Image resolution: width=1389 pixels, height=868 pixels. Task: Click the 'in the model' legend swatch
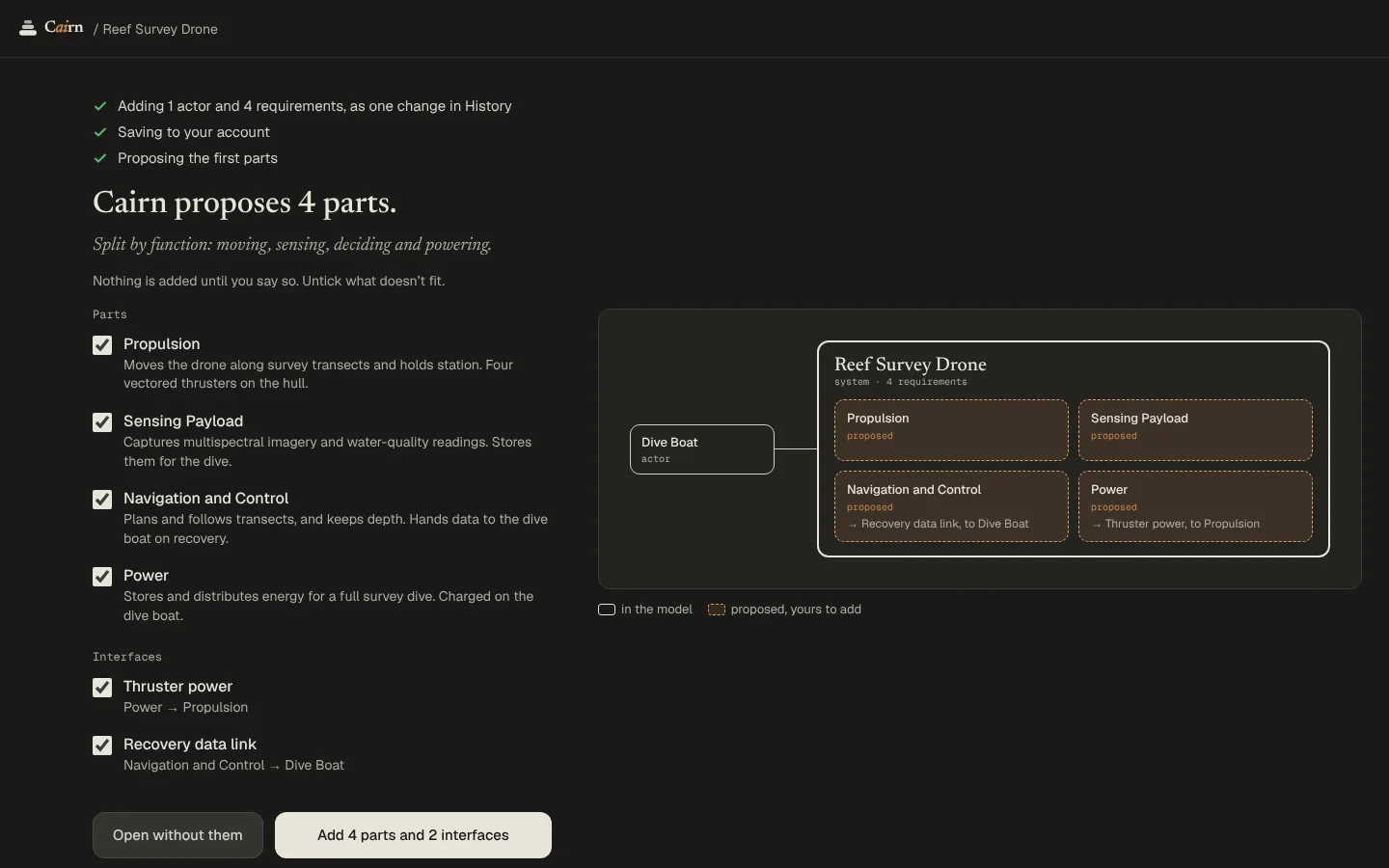(x=607, y=610)
